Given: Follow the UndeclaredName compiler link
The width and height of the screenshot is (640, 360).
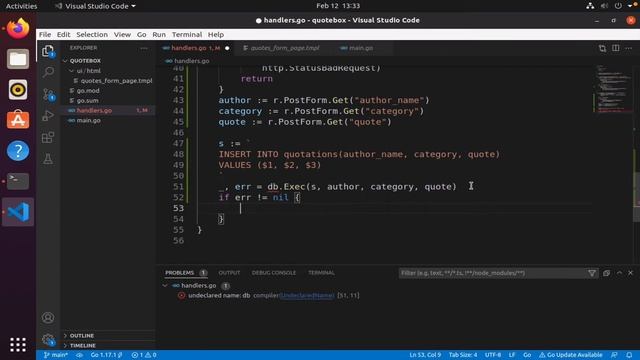Looking at the screenshot, I should click(x=307, y=296).
